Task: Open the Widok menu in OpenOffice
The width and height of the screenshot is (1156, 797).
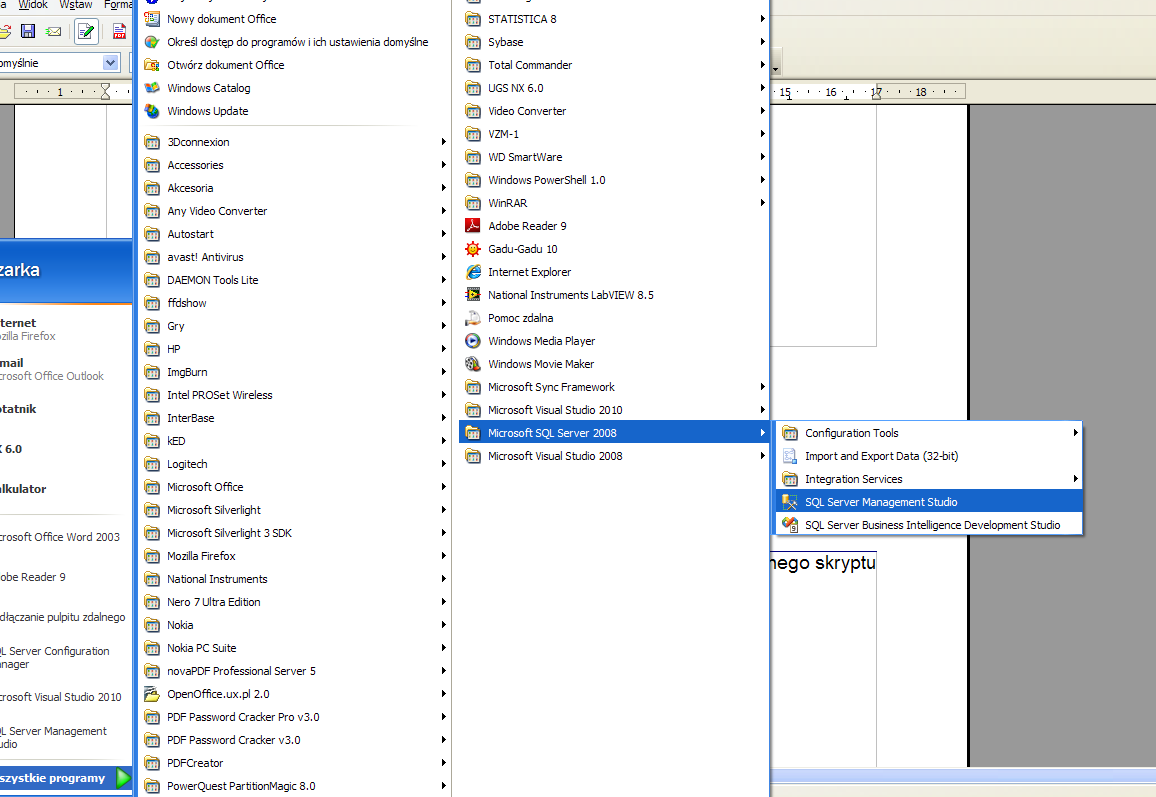Action: 34,5
